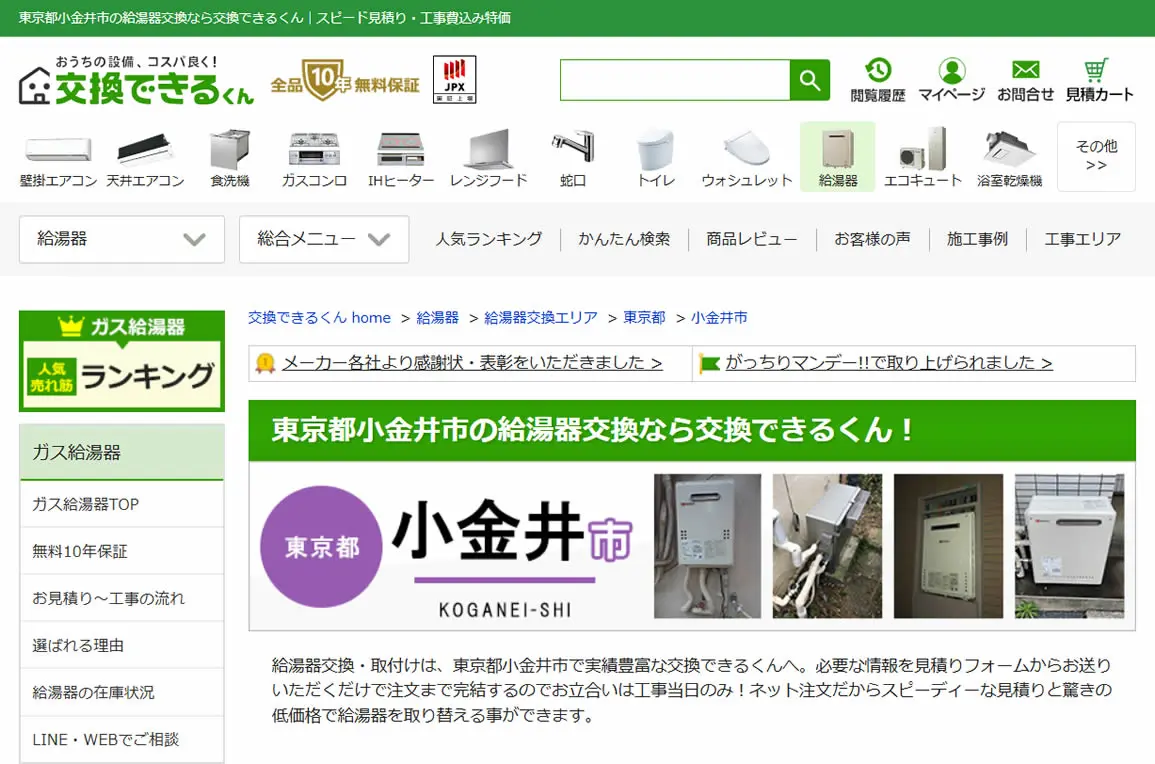Open the 10年無料保証 badge
Image resolution: width=1155 pixels, height=764 pixels.
[x=345, y=80]
